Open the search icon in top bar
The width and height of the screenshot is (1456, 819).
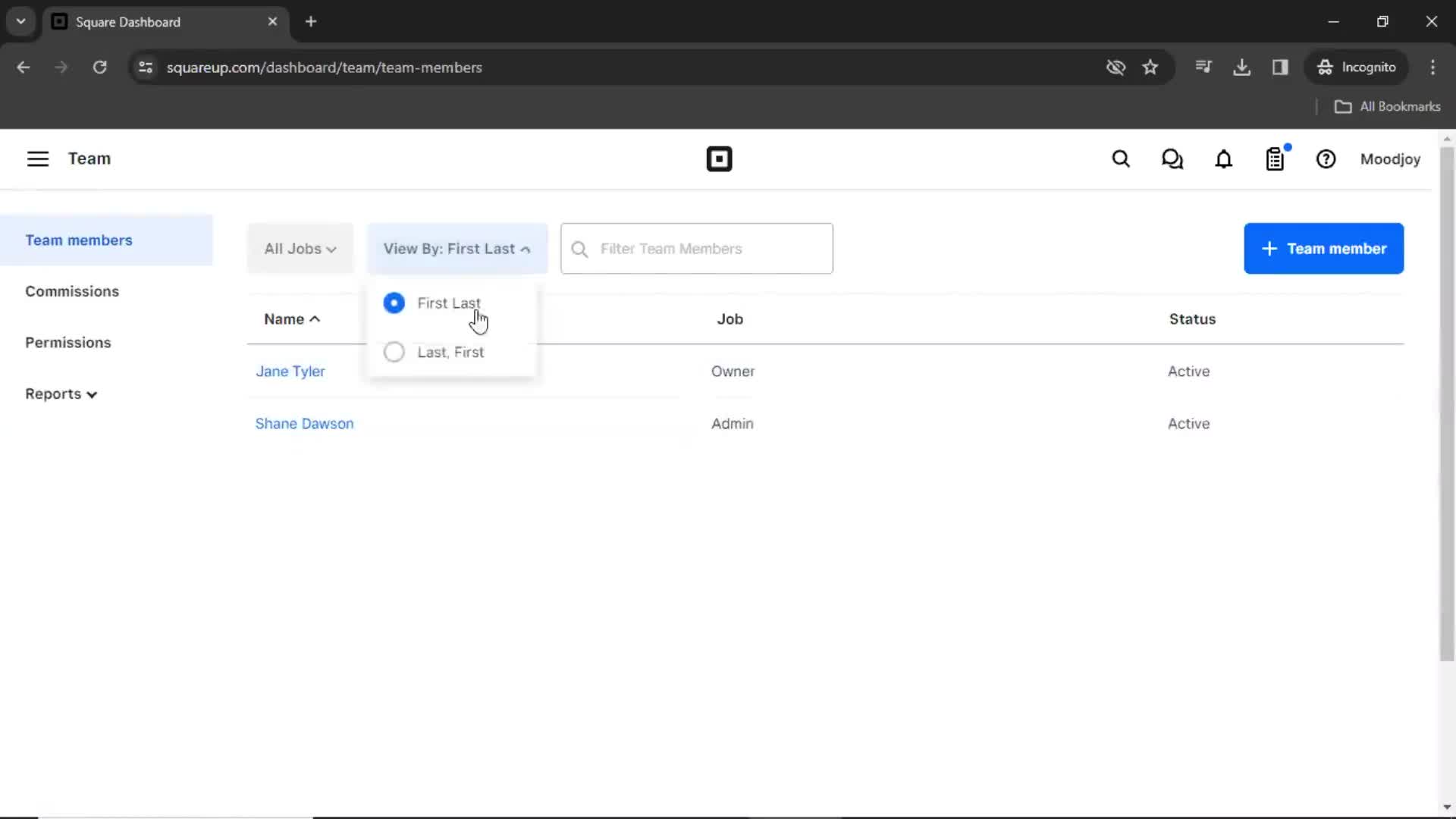coord(1120,159)
